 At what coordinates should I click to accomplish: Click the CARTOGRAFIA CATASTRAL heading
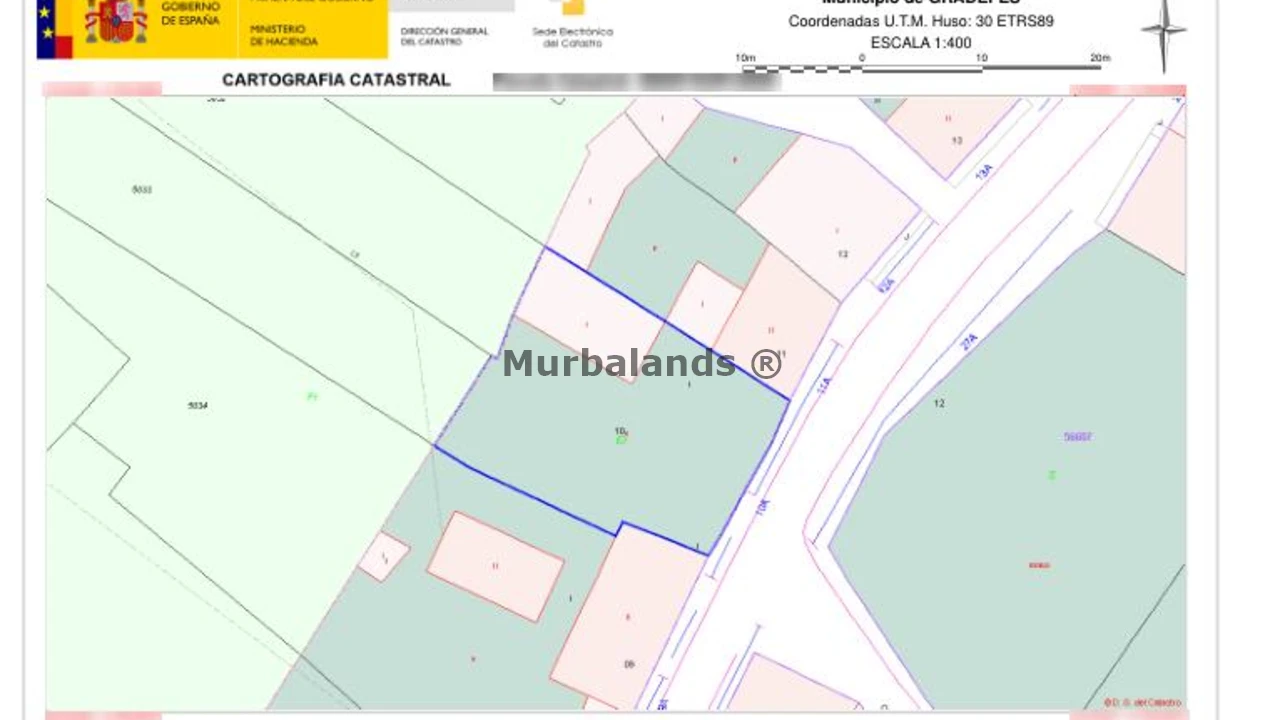tap(336, 80)
